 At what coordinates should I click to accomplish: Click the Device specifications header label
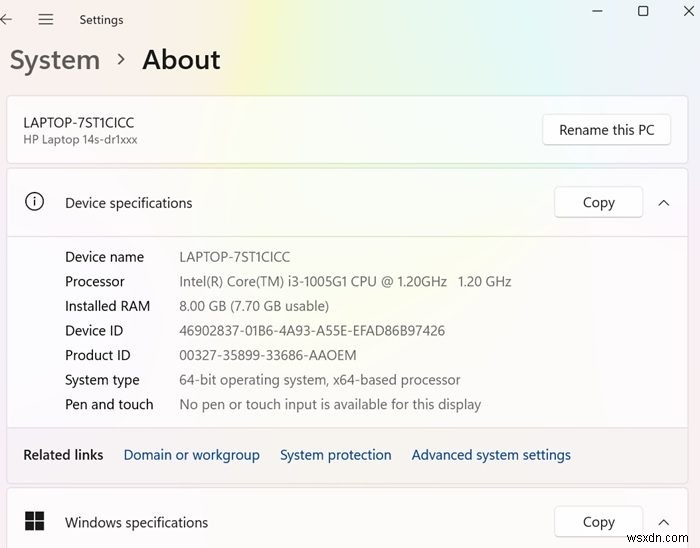coord(129,203)
